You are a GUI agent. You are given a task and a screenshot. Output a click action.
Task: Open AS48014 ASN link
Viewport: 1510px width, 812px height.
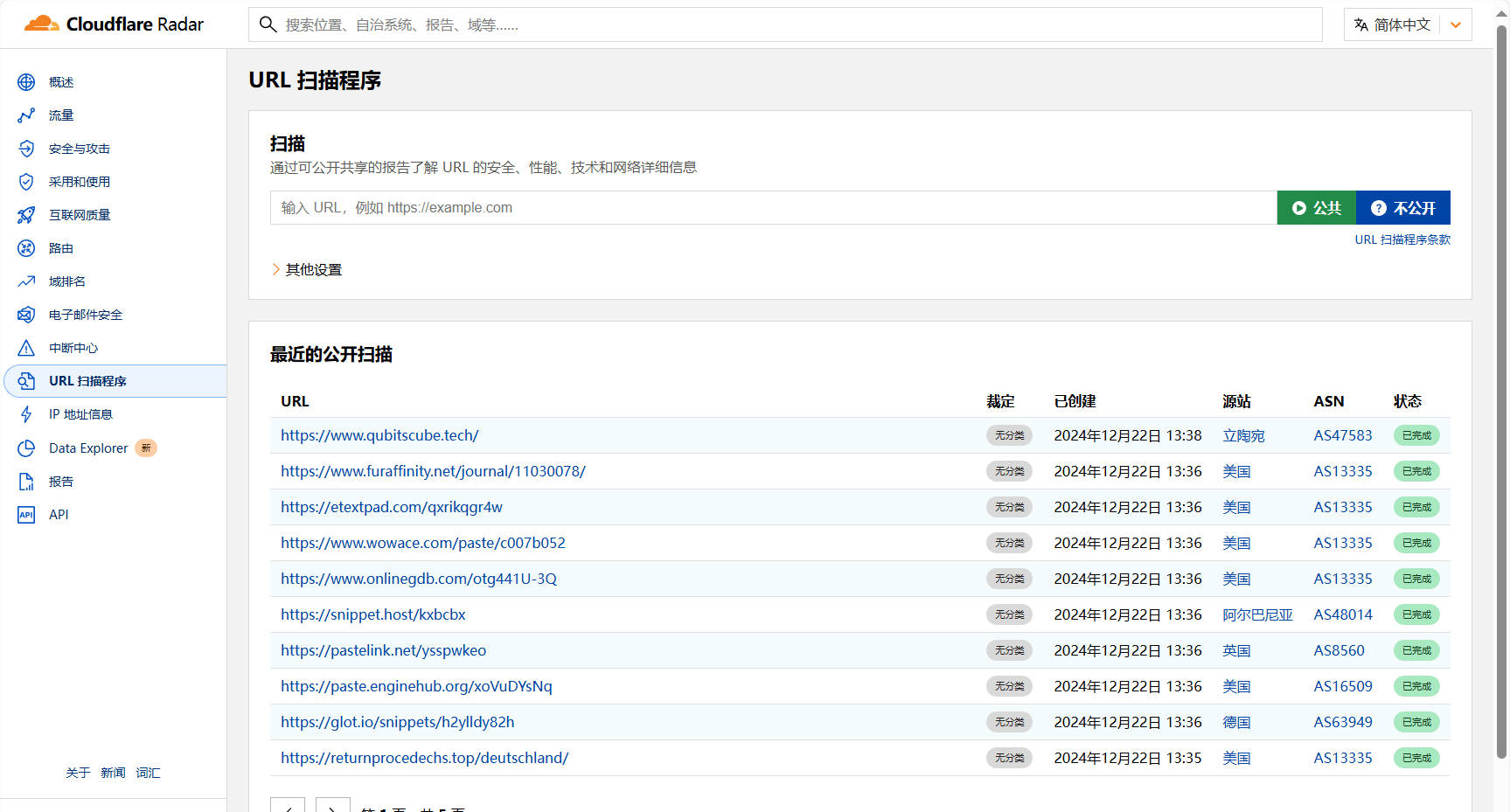(x=1343, y=614)
